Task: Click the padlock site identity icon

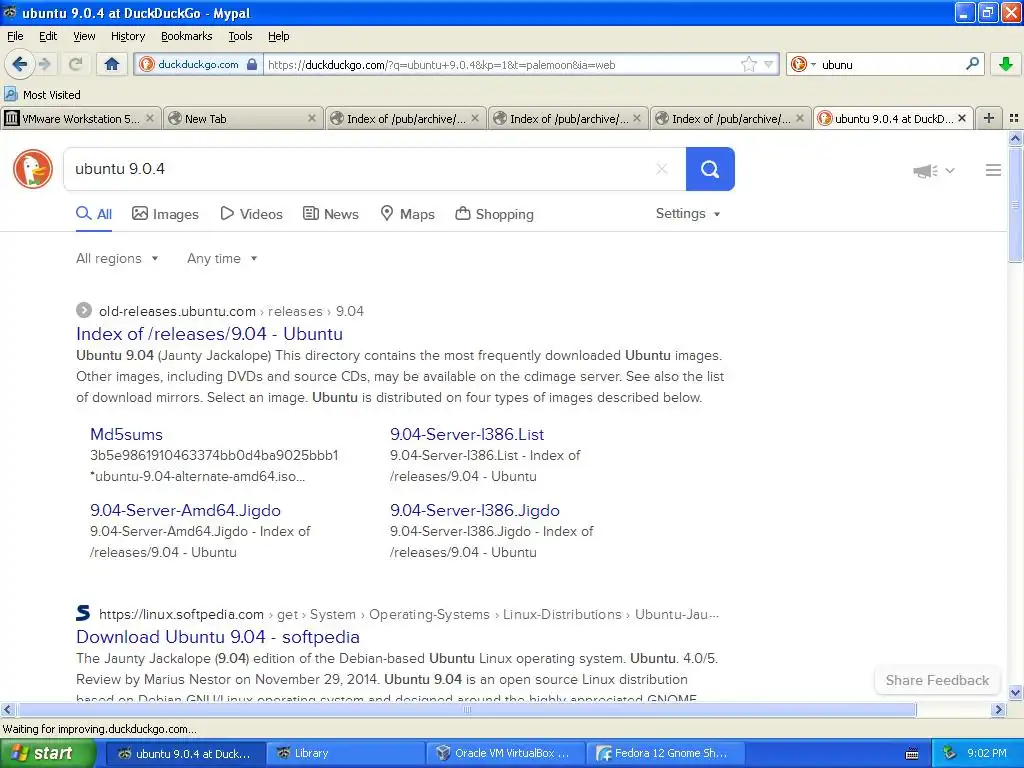Action: click(x=252, y=64)
